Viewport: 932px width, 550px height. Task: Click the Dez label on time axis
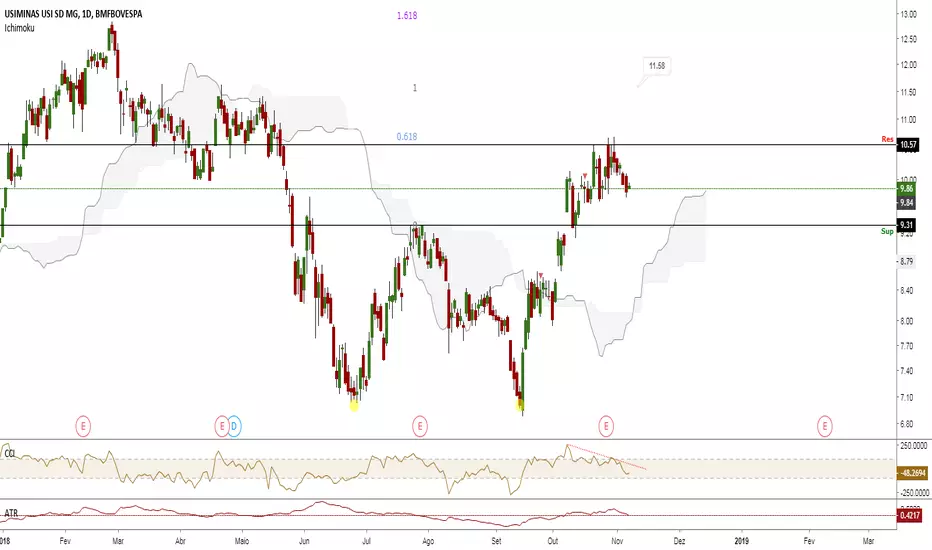point(679,541)
